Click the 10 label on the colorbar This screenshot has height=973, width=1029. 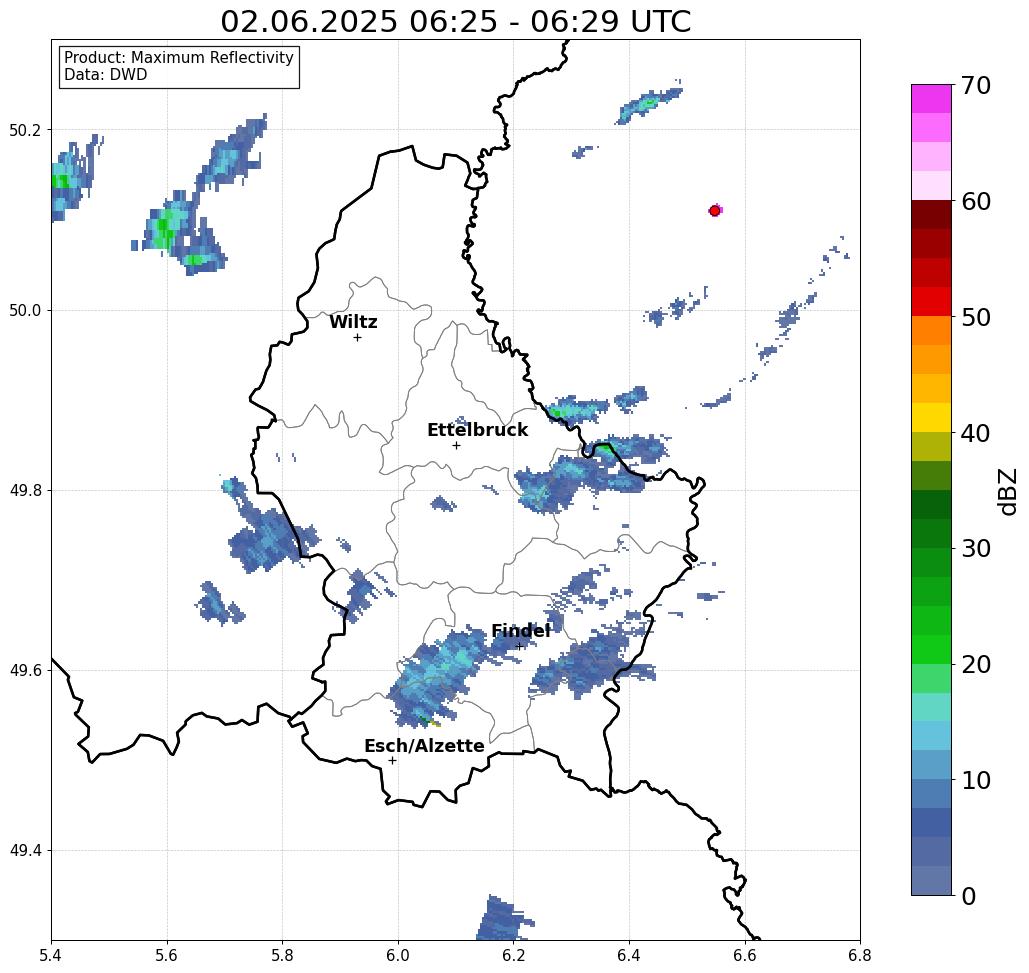pos(975,780)
